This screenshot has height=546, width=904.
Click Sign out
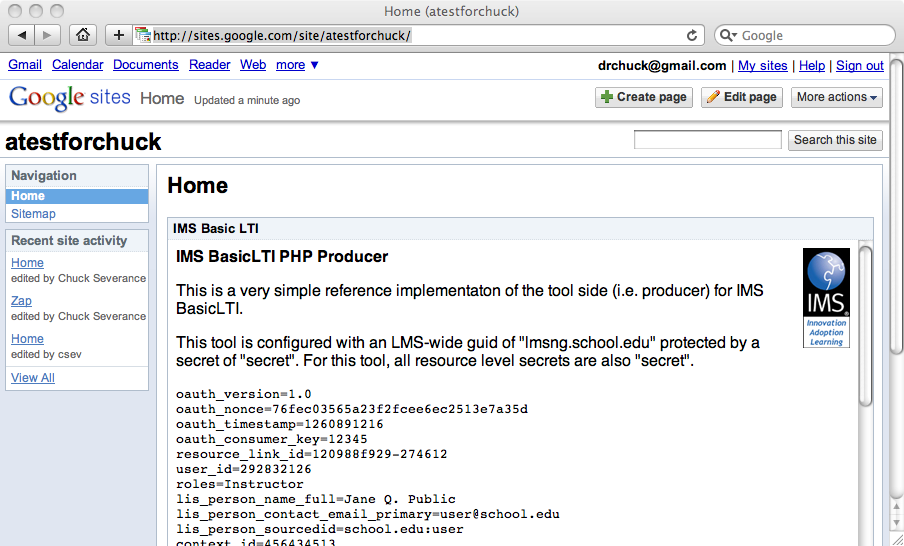[x=860, y=66]
